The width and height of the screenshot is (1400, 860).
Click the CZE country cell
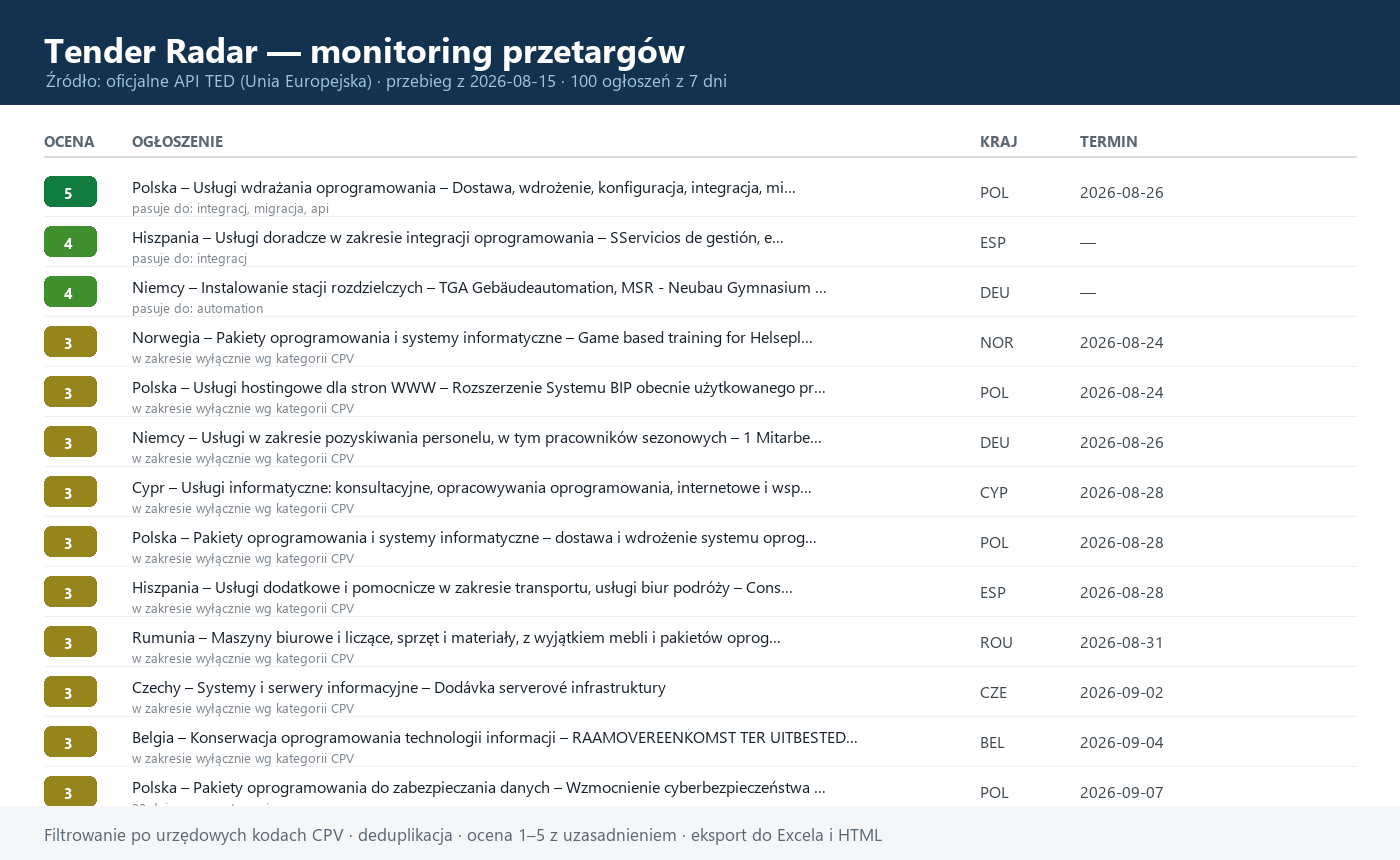(x=994, y=693)
